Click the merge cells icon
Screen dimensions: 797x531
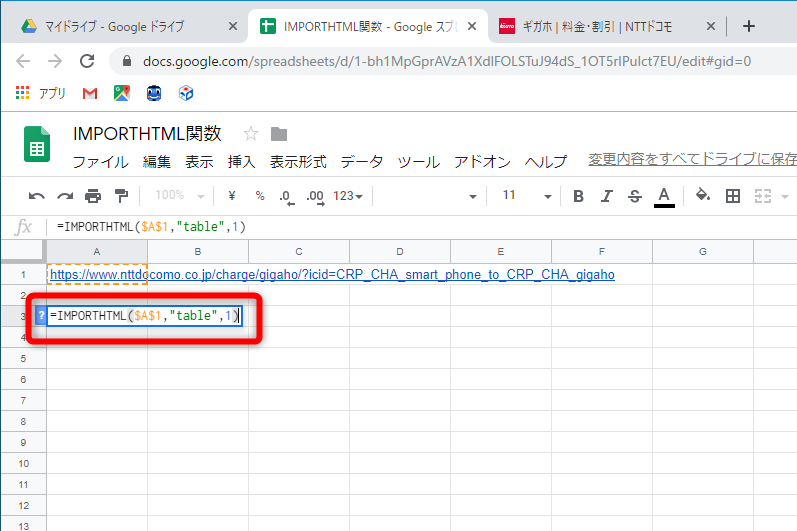coord(763,196)
